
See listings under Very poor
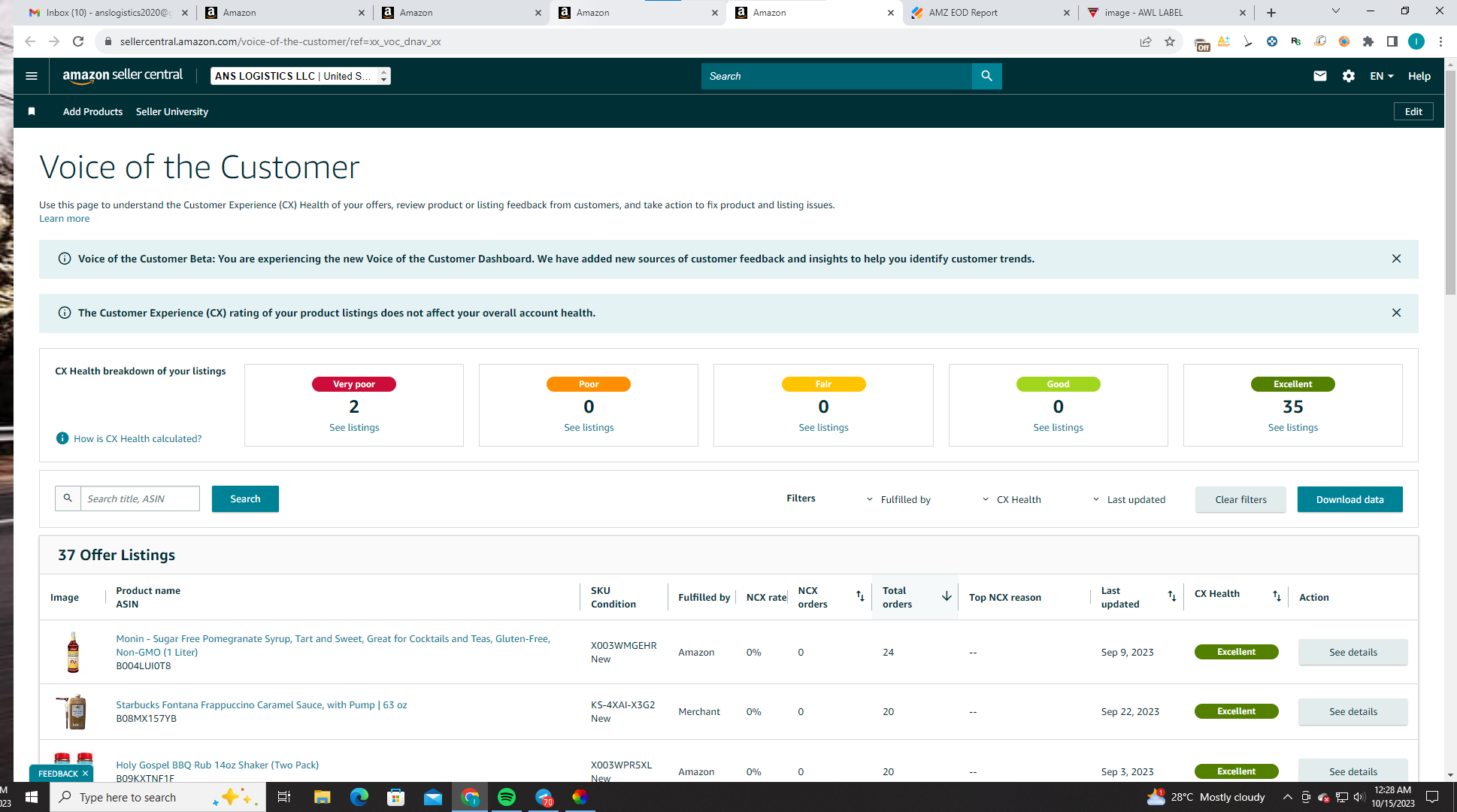[354, 428]
